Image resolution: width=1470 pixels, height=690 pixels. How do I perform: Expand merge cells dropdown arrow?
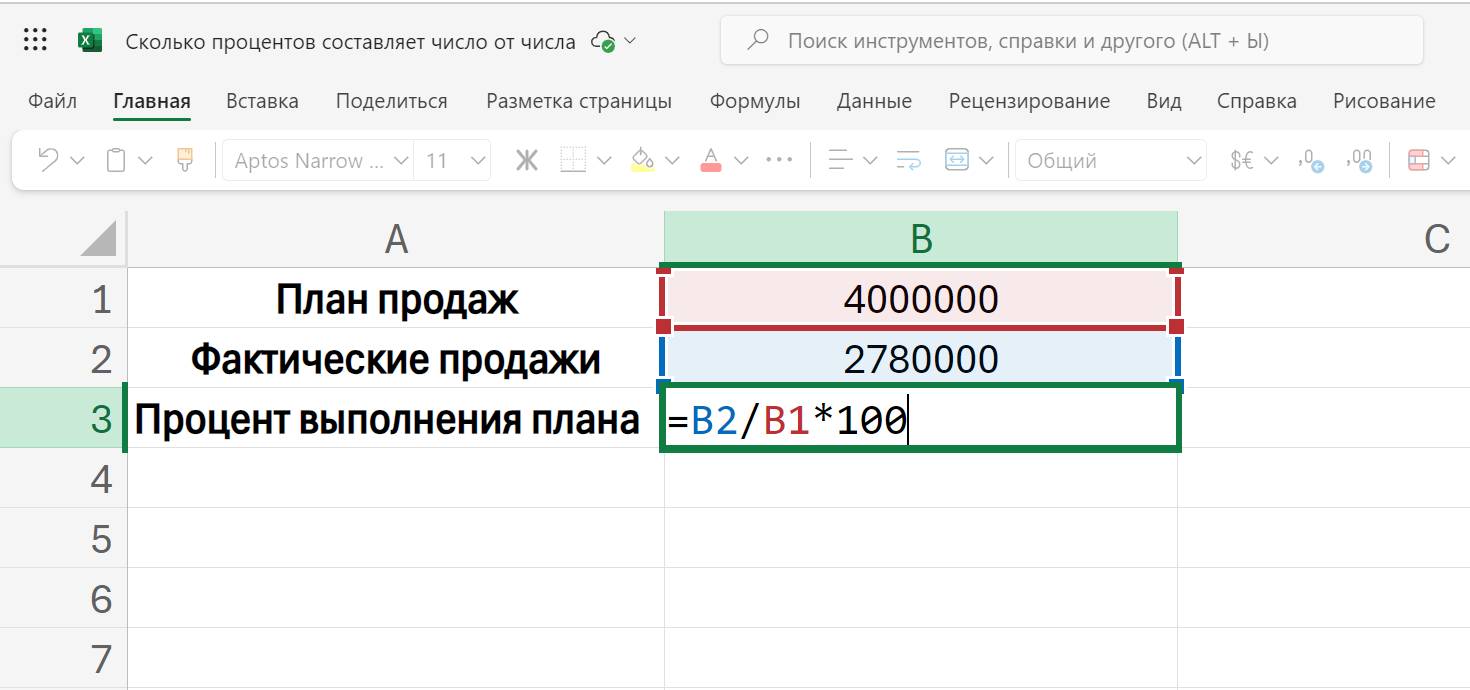tap(987, 160)
